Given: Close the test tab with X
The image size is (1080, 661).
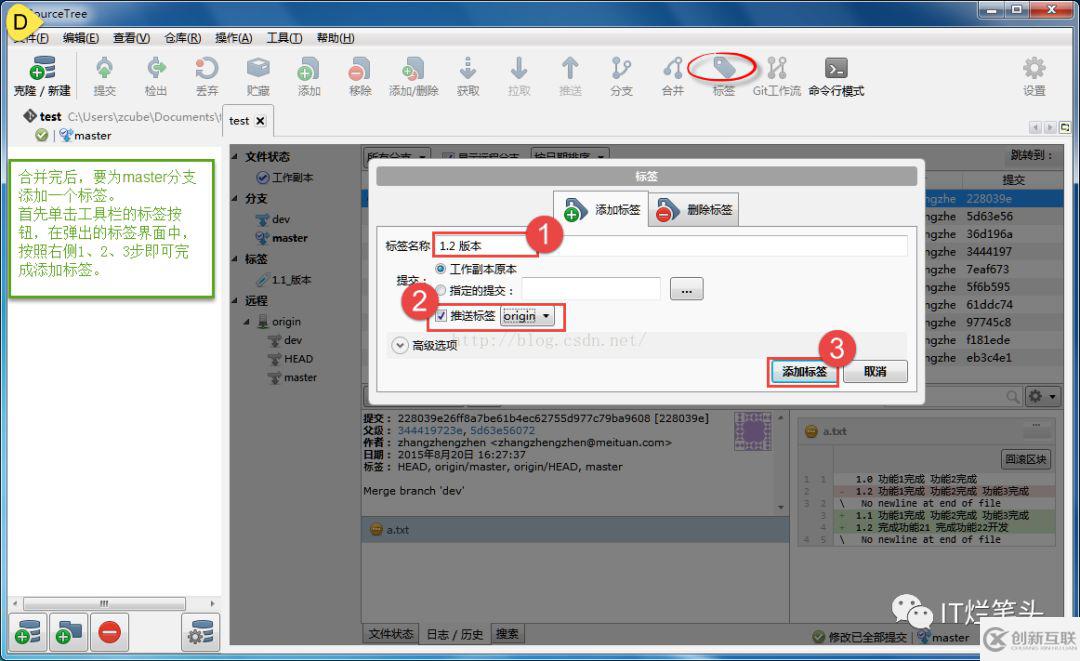Looking at the screenshot, I should click(x=260, y=121).
